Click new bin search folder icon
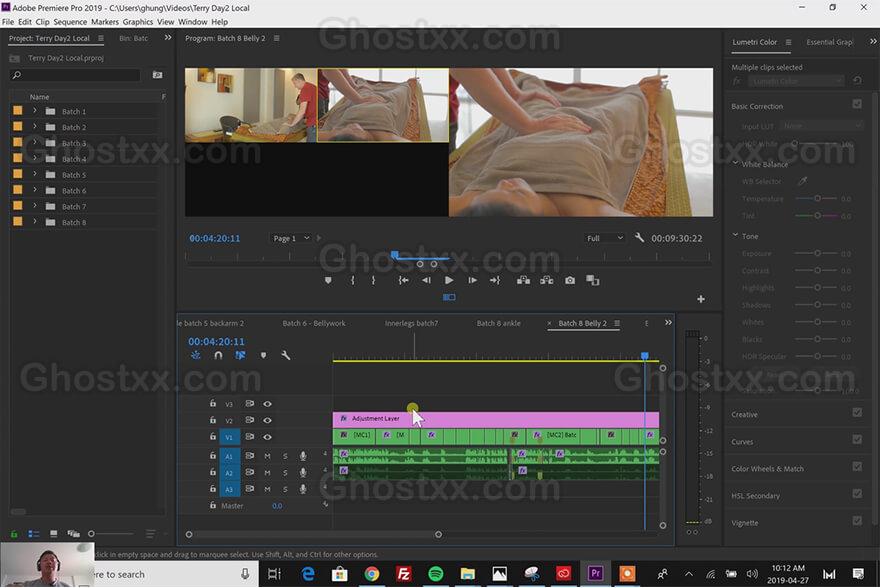The image size is (880, 587). pos(158,75)
